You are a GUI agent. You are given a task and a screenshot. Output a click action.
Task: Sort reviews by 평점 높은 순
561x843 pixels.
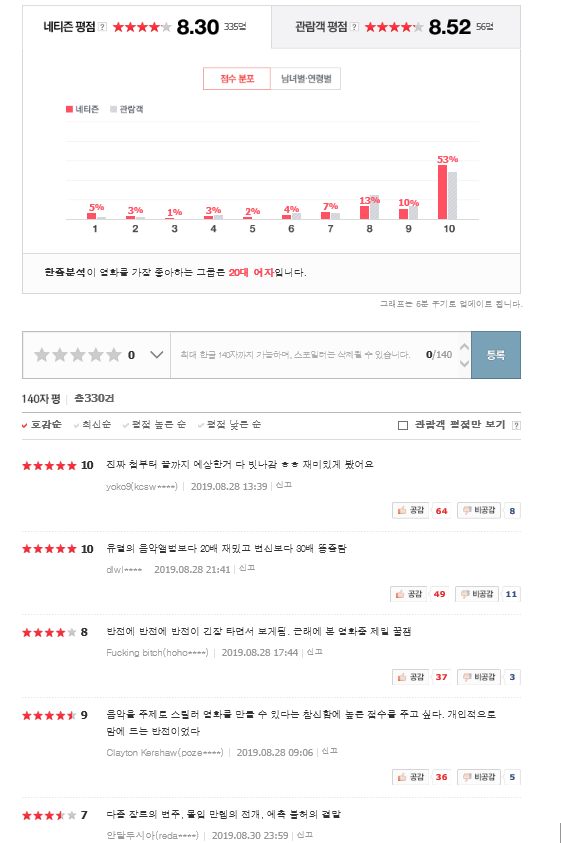pyautogui.click(x=154, y=425)
